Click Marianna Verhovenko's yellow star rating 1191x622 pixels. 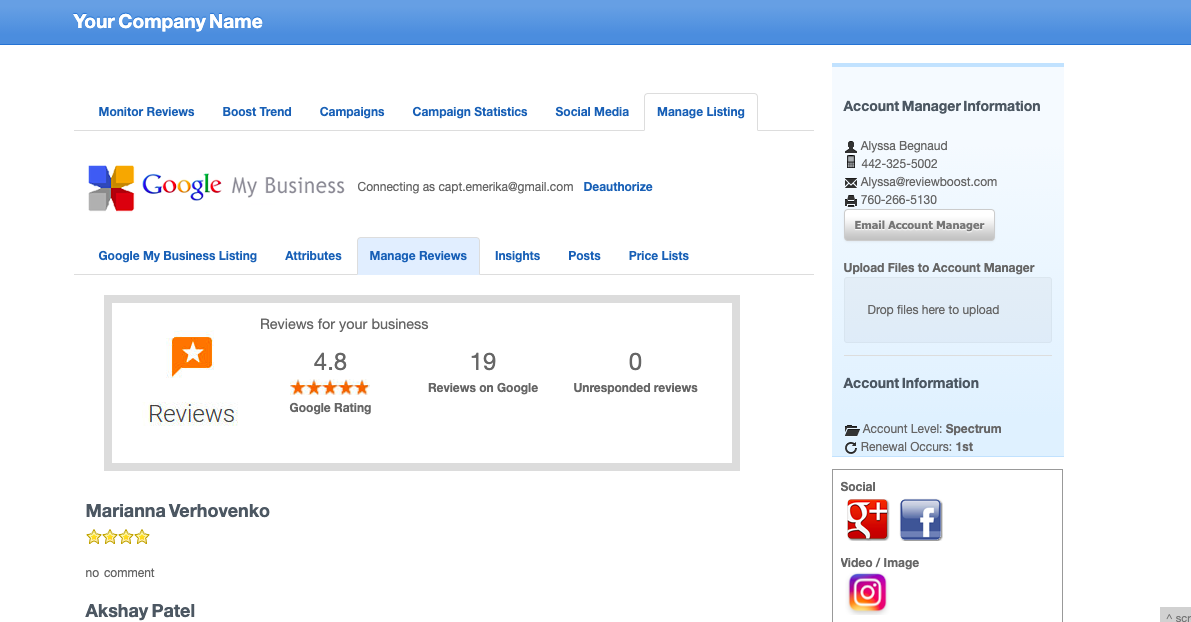click(118, 537)
